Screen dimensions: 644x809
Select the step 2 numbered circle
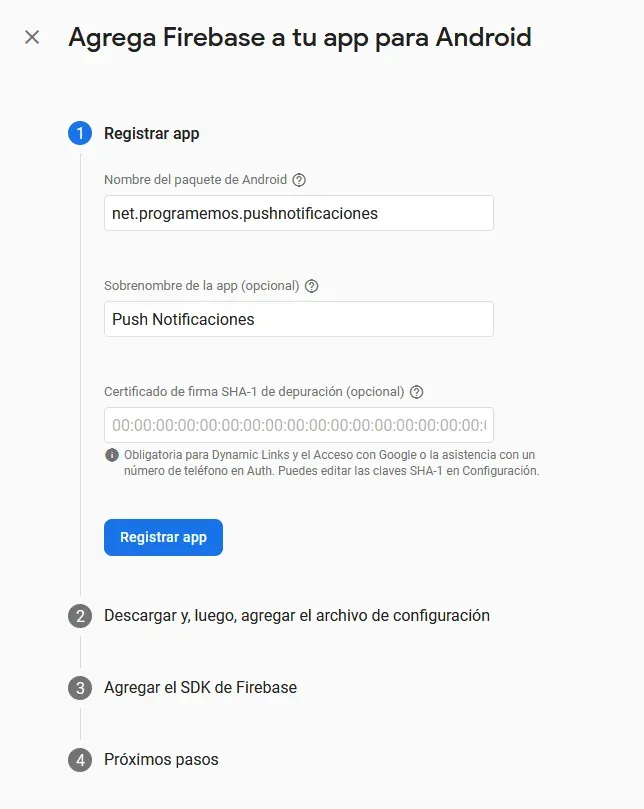click(78, 616)
